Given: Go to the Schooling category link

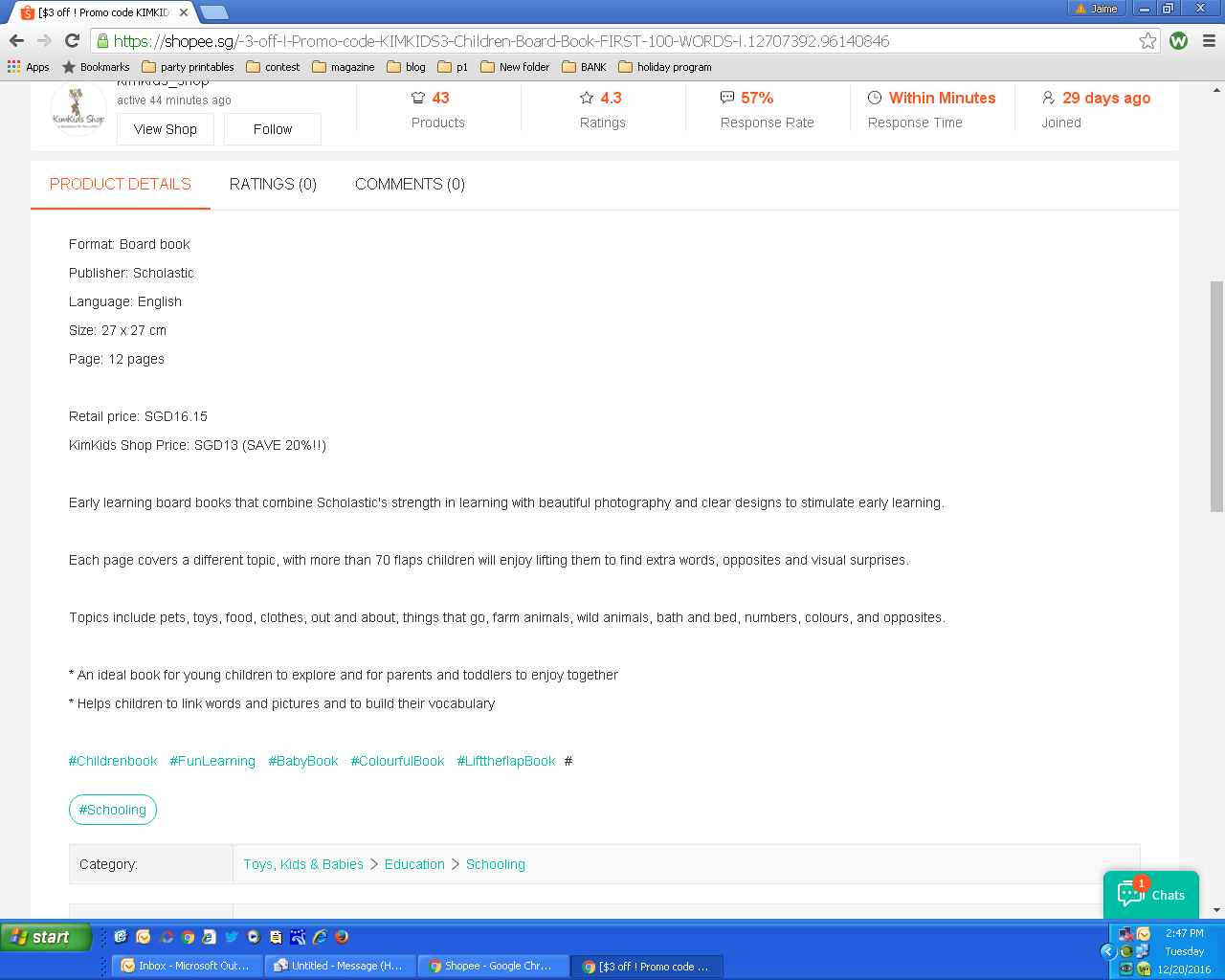Looking at the screenshot, I should (496, 864).
